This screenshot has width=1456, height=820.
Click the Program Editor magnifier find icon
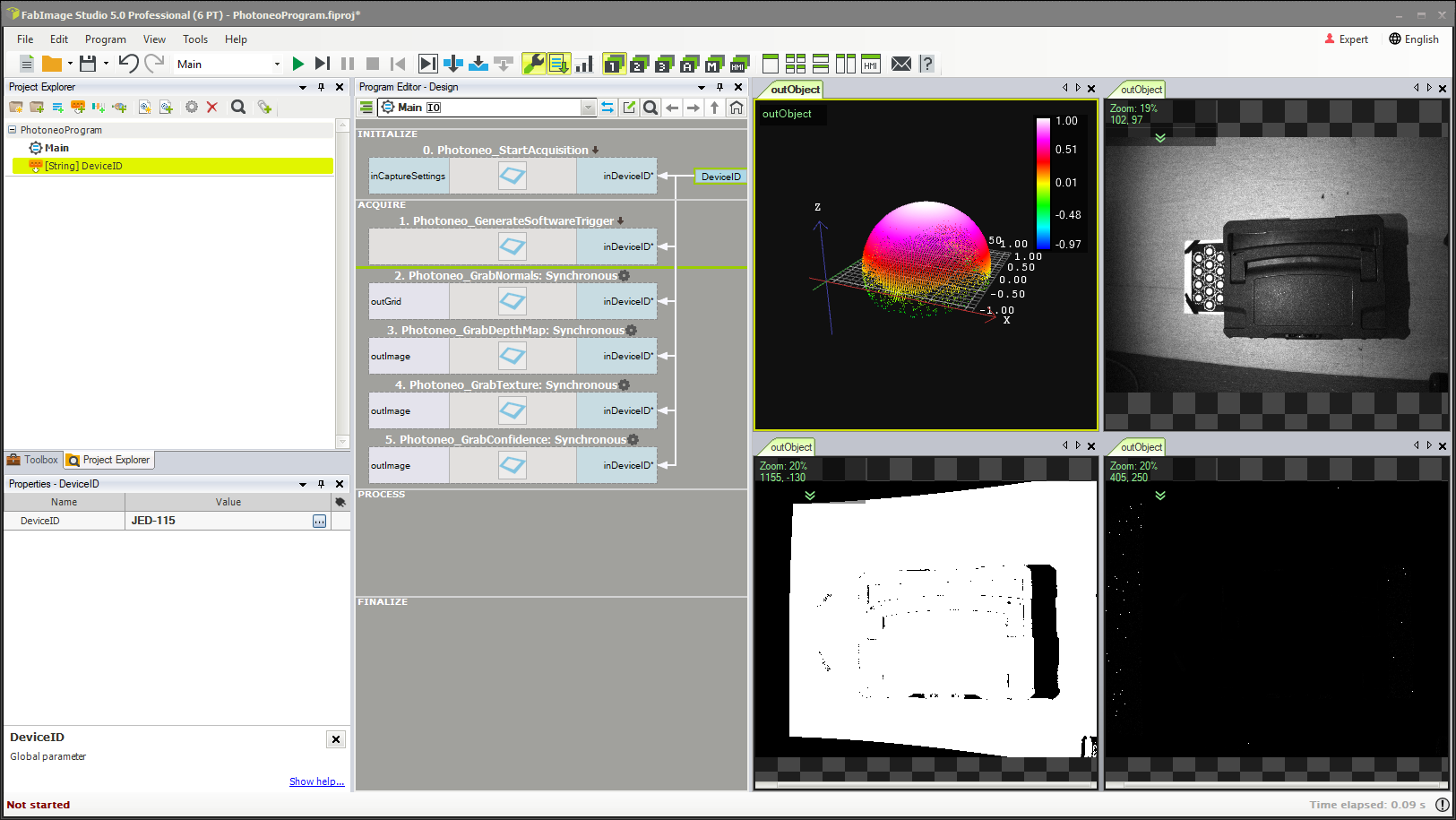click(650, 108)
